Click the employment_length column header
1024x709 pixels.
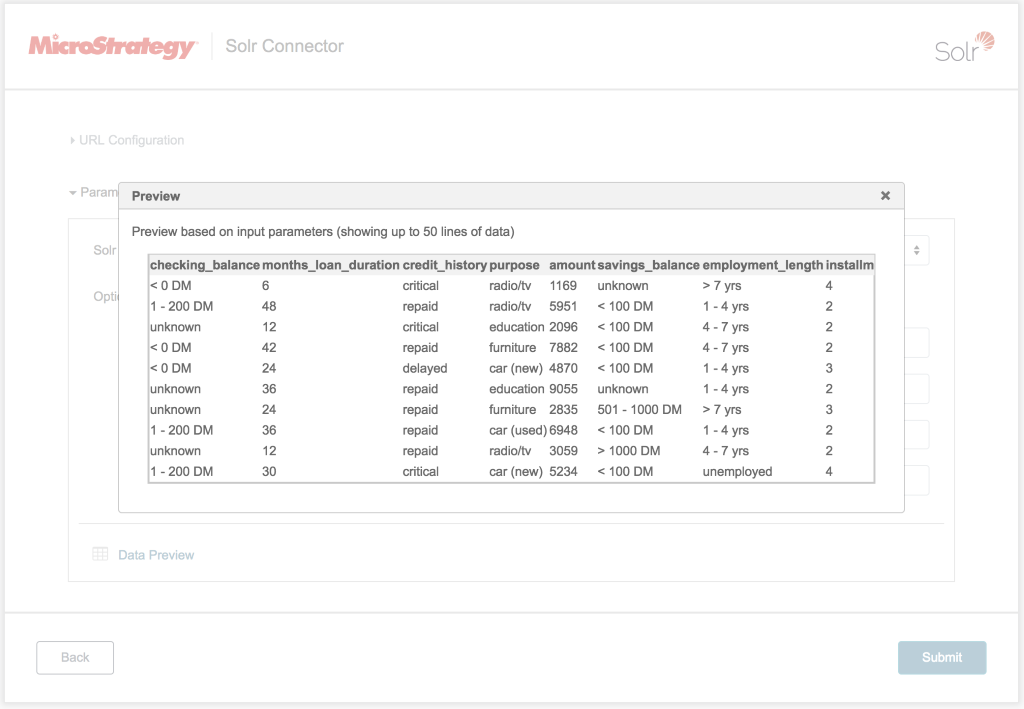pyautogui.click(x=762, y=265)
